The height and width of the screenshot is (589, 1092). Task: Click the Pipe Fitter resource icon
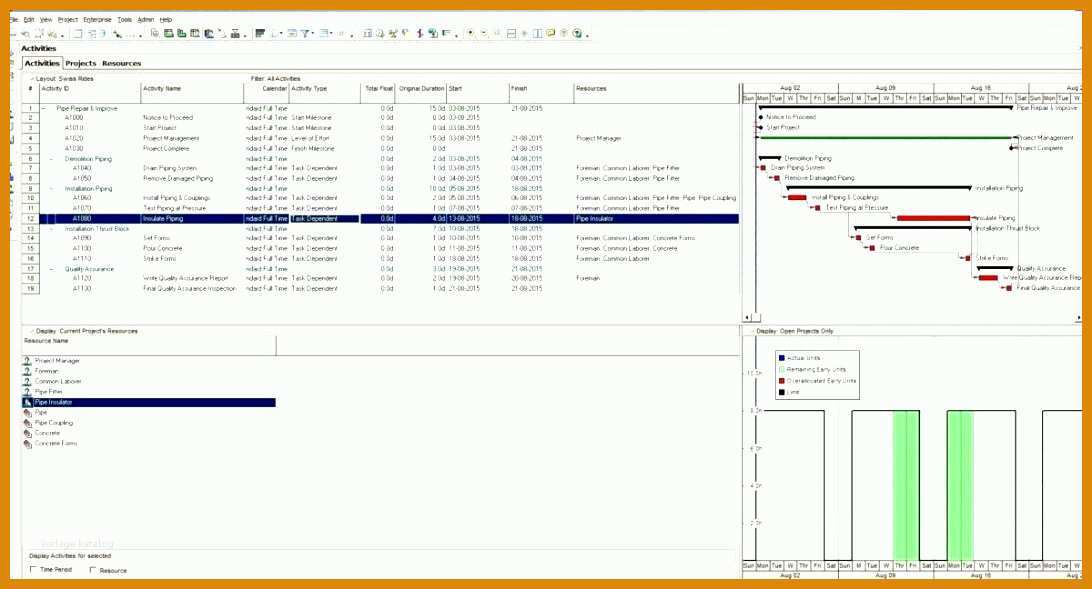click(x=27, y=392)
